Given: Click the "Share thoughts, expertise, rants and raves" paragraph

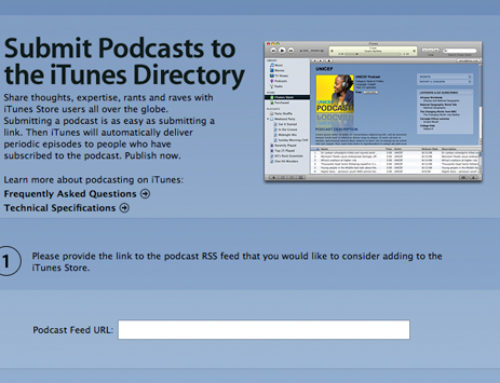Looking at the screenshot, I should [x=109, y=127].
